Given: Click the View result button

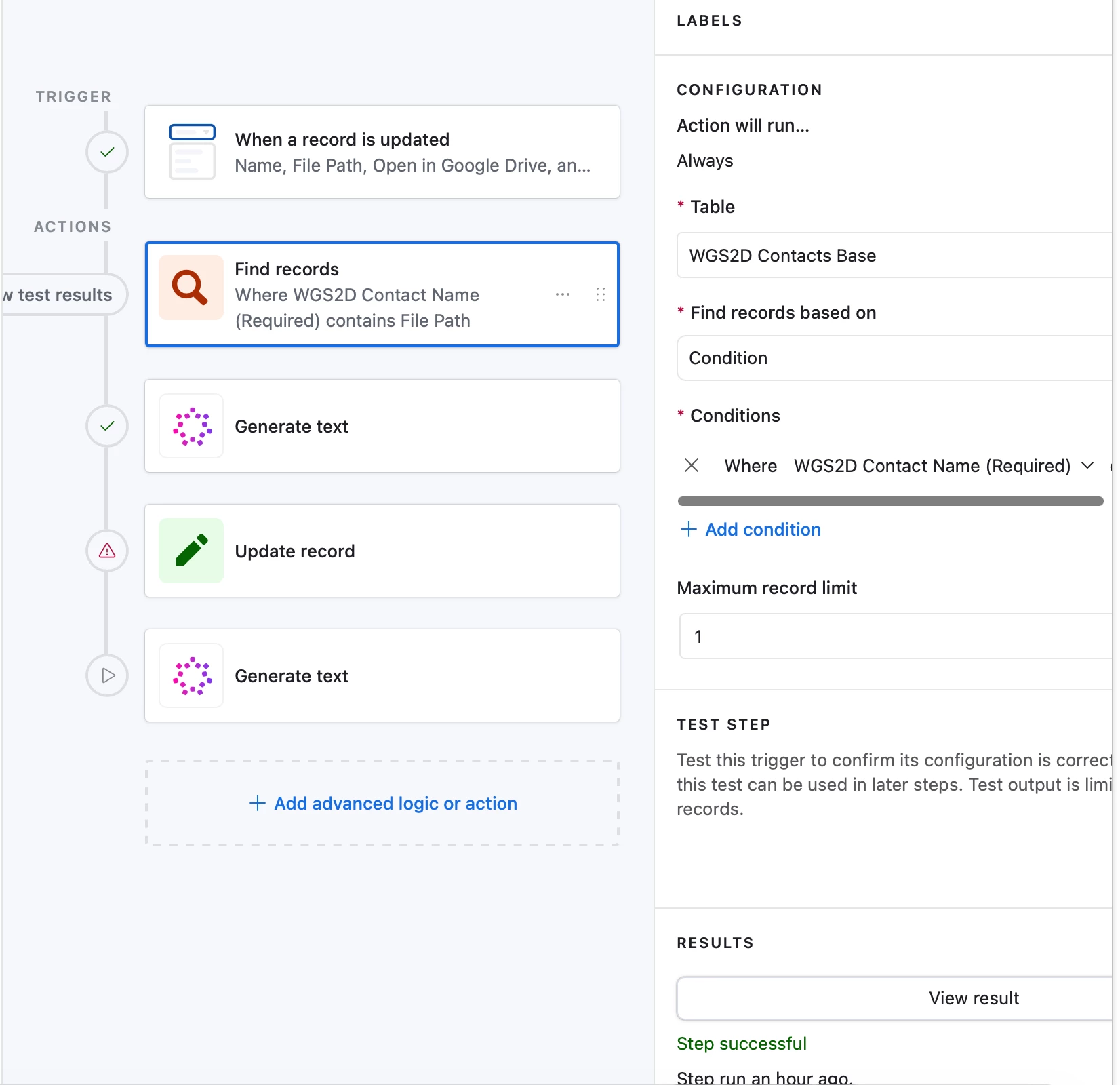Looking at the screenshot, I should point(973,998).
